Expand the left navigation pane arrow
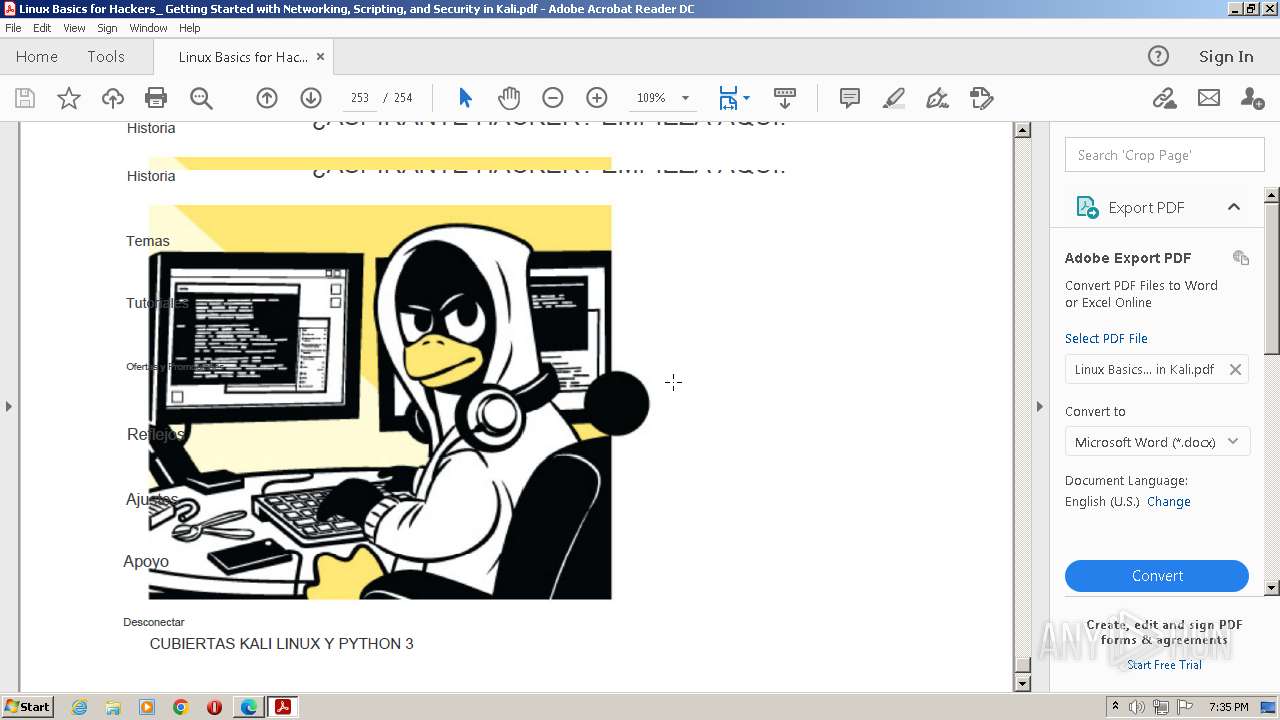 coord(9,406)
